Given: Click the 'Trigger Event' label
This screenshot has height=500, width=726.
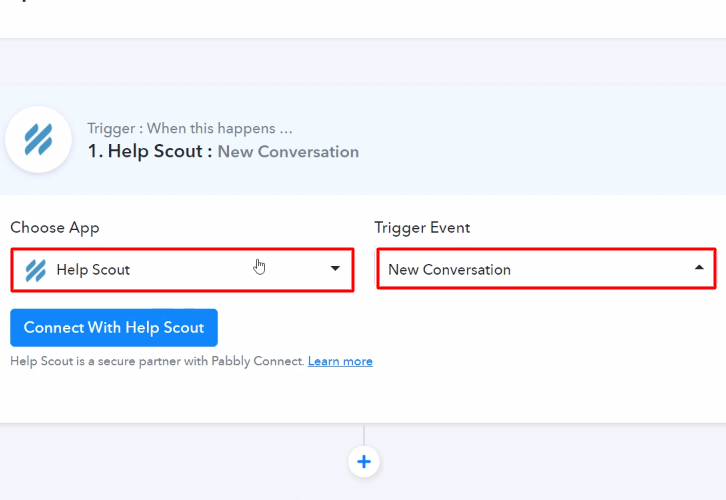Looking at the screenshot, I should [422, 228].
